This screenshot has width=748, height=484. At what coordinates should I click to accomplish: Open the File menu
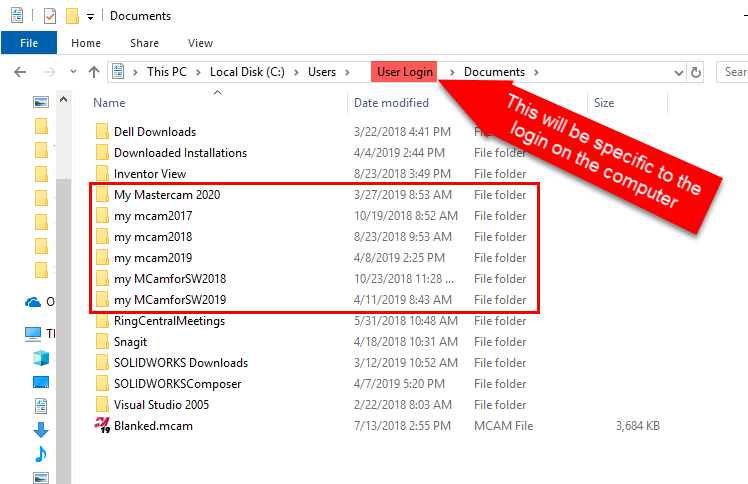click(29, 43)
